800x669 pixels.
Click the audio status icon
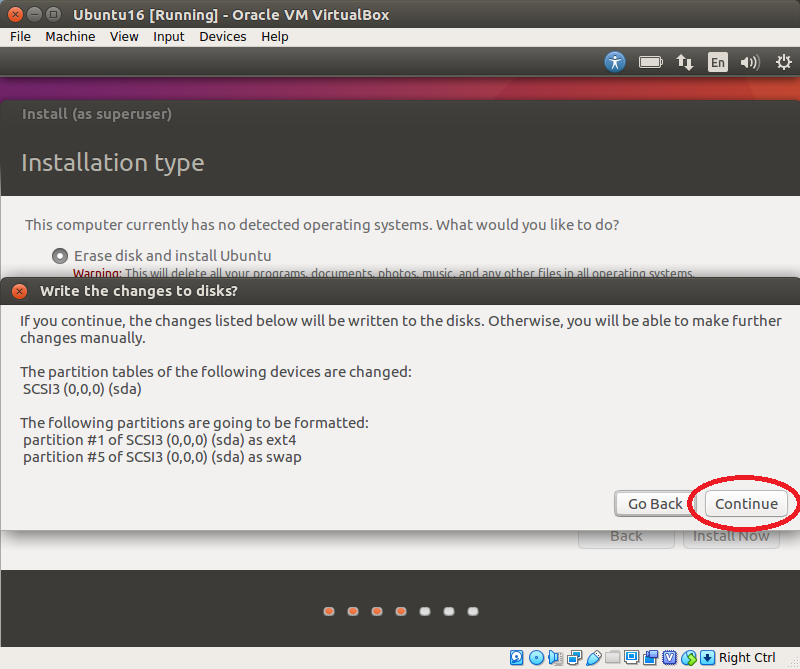point(555,658)
